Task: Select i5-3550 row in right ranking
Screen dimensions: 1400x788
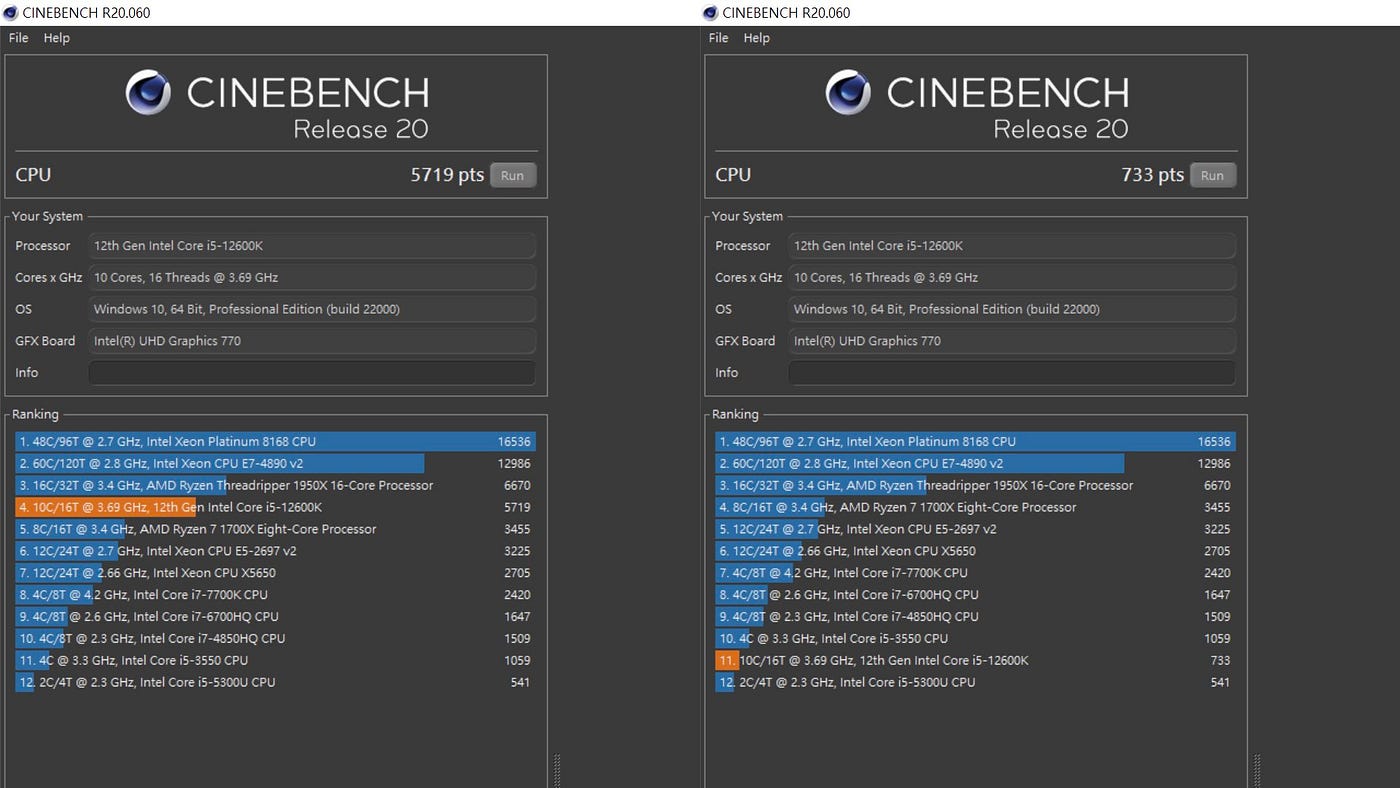Action: [x=975, y=638]
